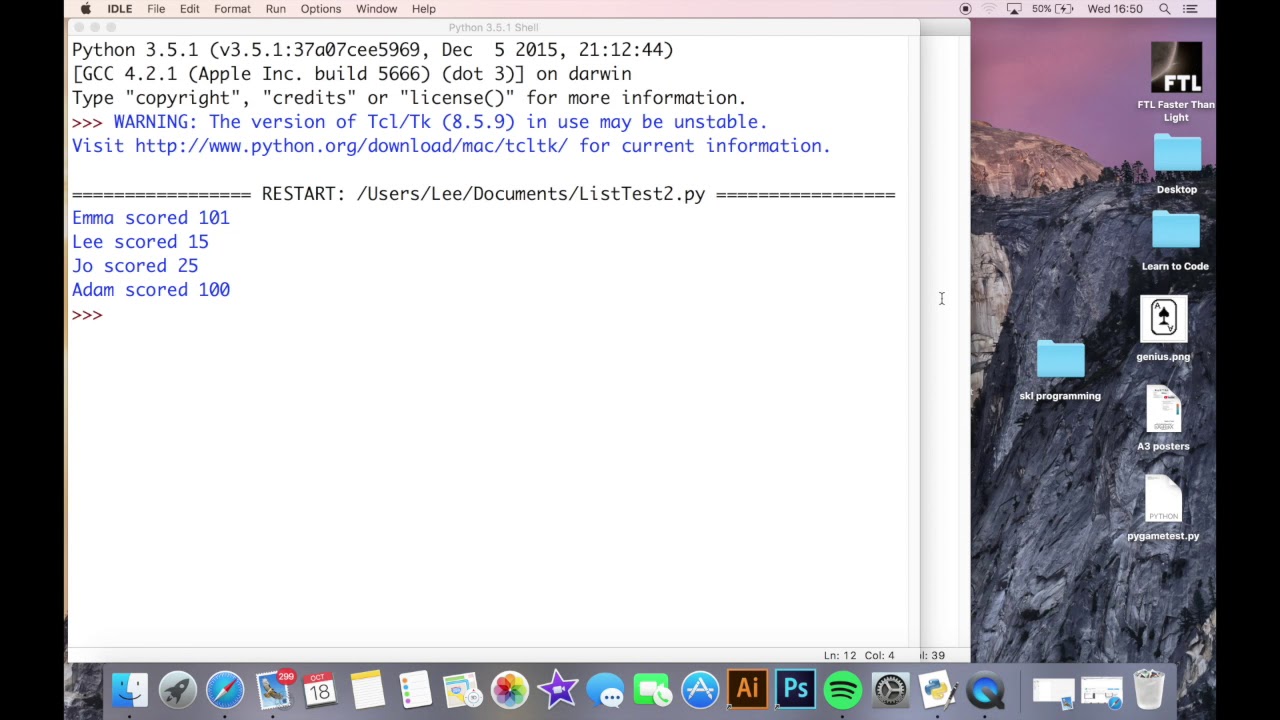Open App Store from the Dock

tap(700, 690)
